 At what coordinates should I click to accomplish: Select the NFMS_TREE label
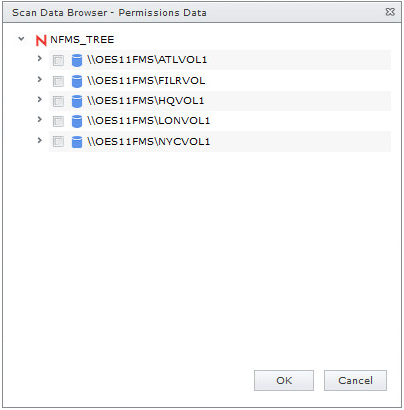point(82,40)
